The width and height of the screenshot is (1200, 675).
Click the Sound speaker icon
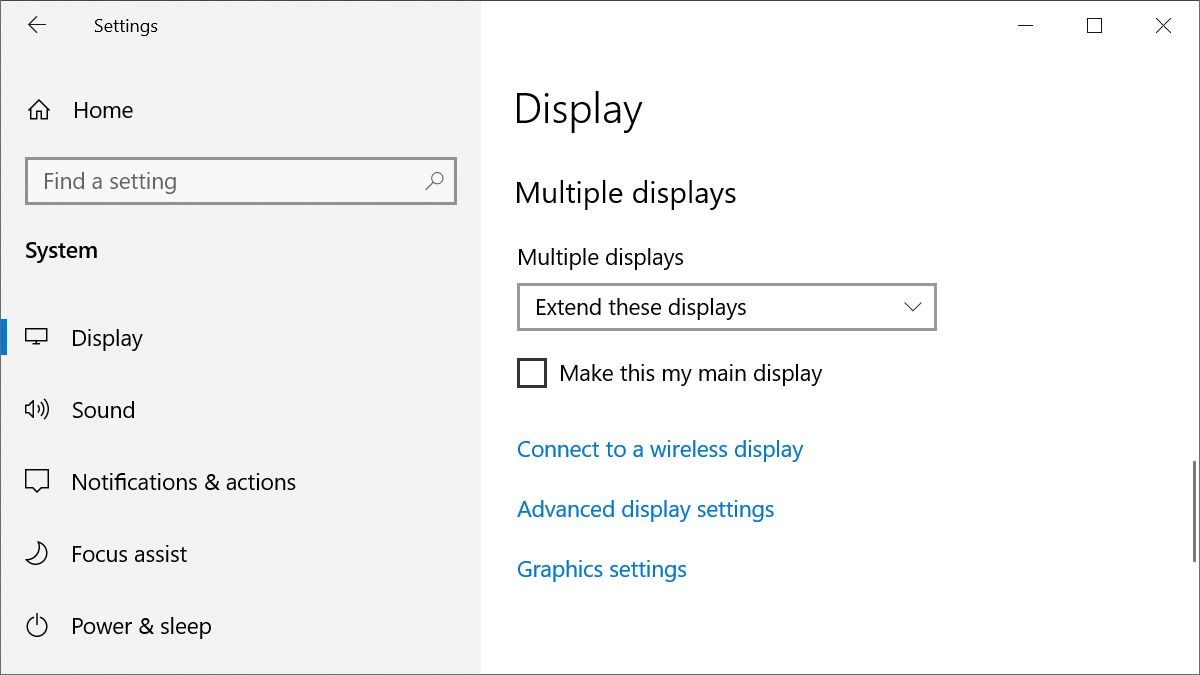(x=37, y=409)
